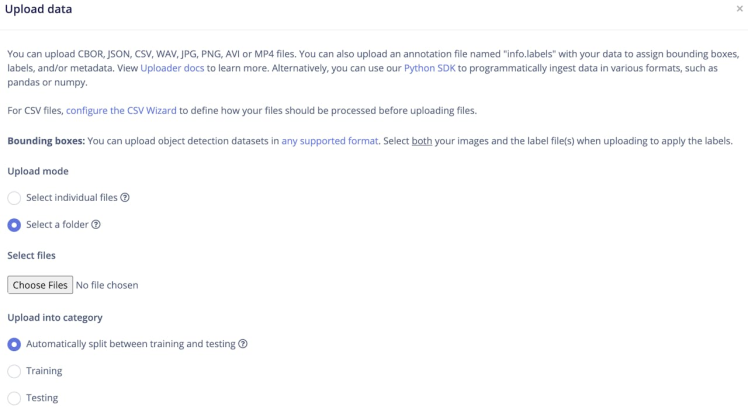Click help icon beside Select a folder
Screen dimensions: 748x420
point(97,225)
